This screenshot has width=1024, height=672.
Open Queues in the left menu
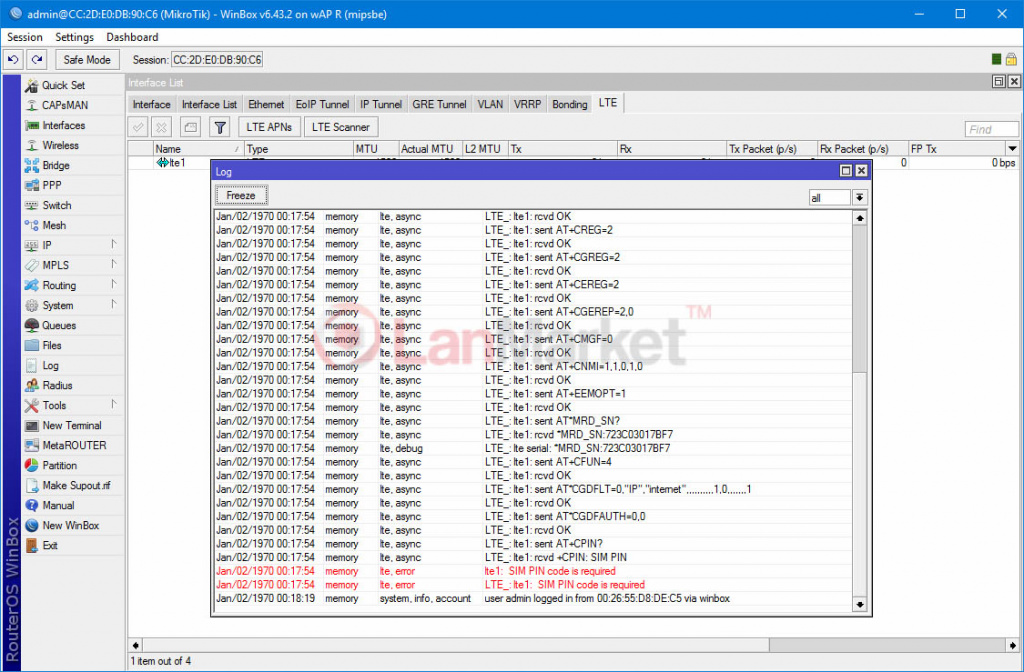click(58, 325)
